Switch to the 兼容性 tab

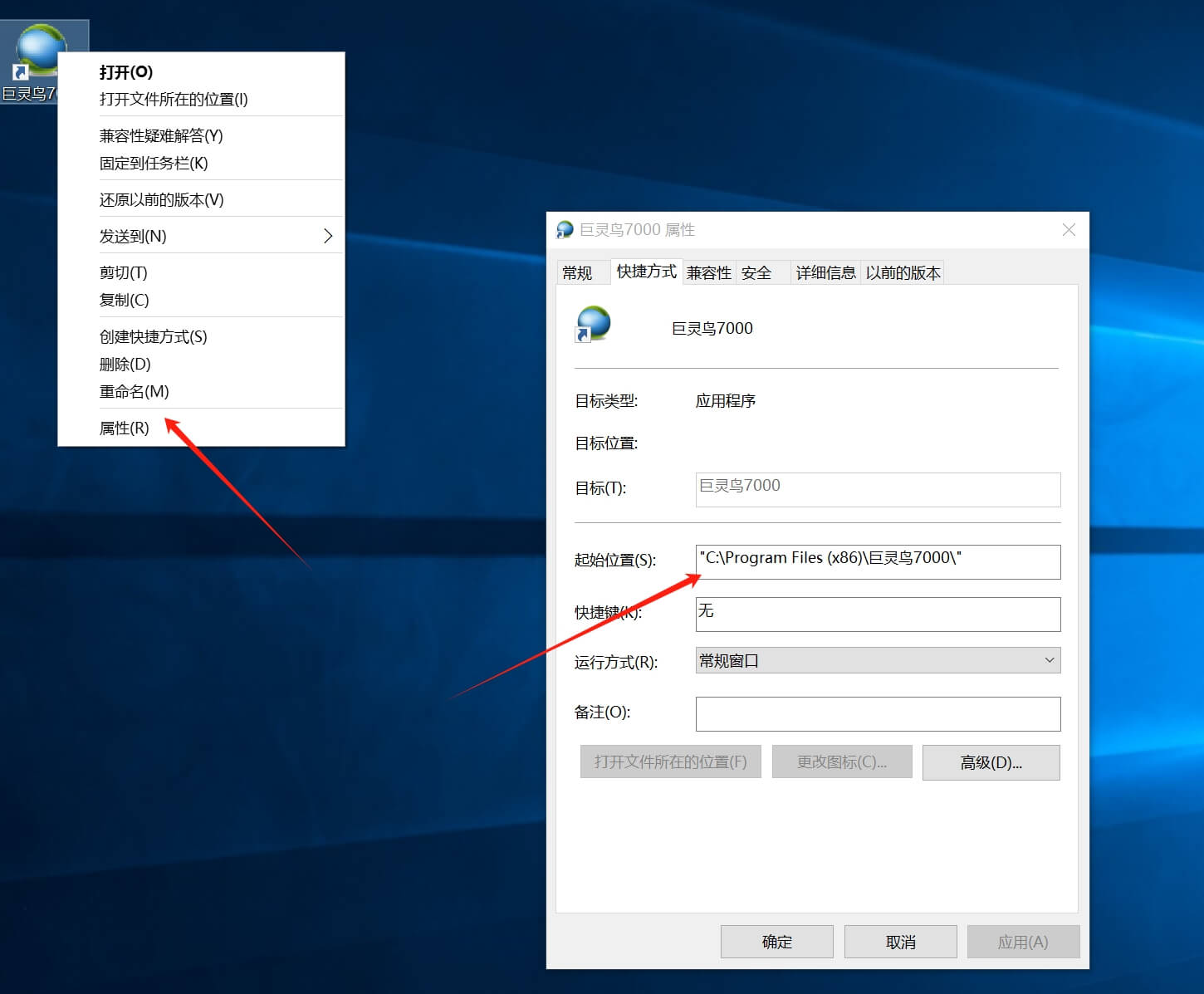(708, 273)
